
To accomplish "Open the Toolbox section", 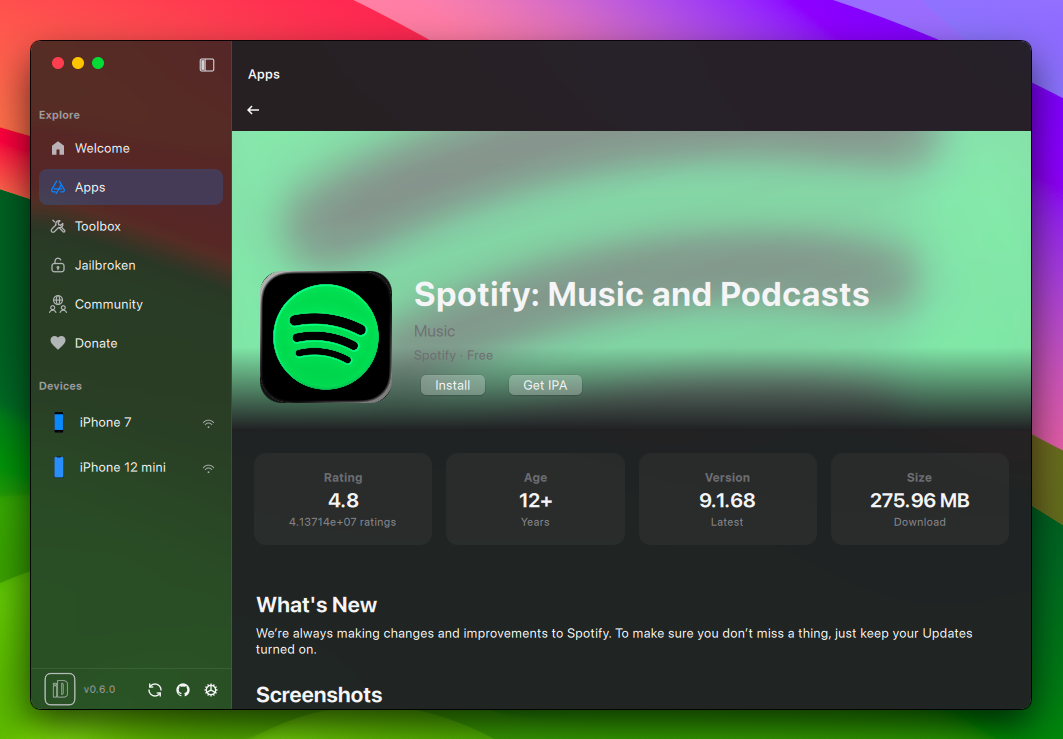I will click(x=131, y=226).
